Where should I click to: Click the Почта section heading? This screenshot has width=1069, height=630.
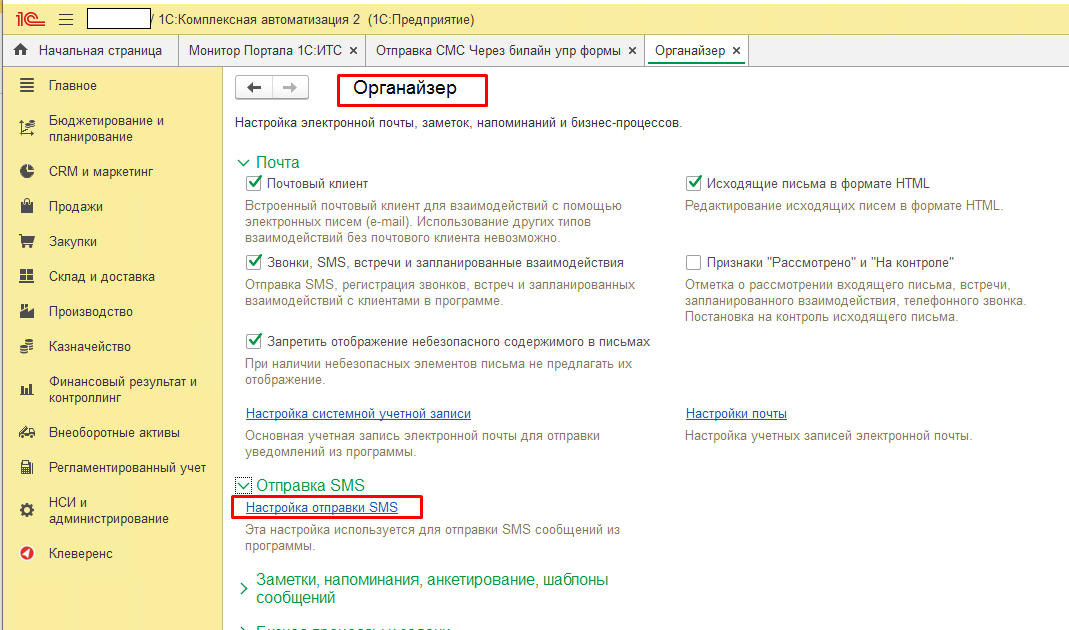click(x=277, y=162)
